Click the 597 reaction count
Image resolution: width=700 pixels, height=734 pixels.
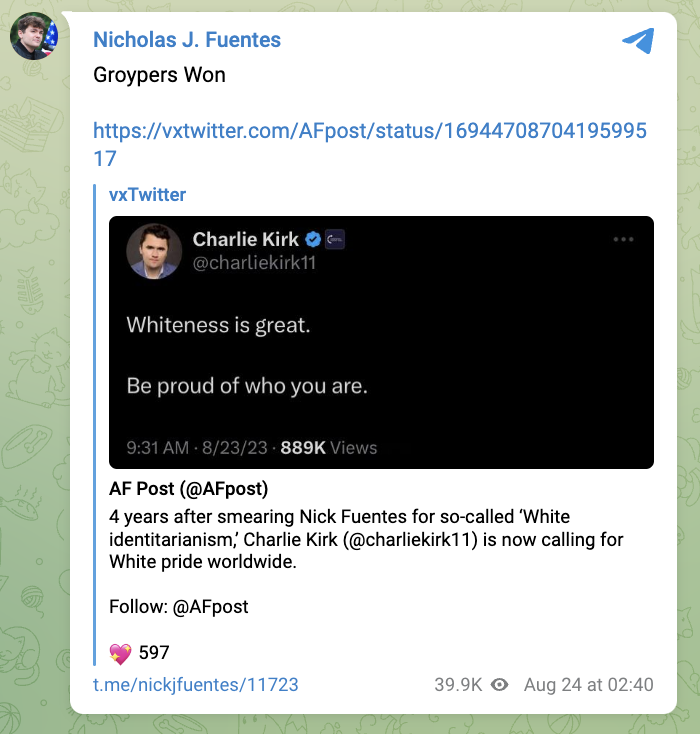[154, 653]
